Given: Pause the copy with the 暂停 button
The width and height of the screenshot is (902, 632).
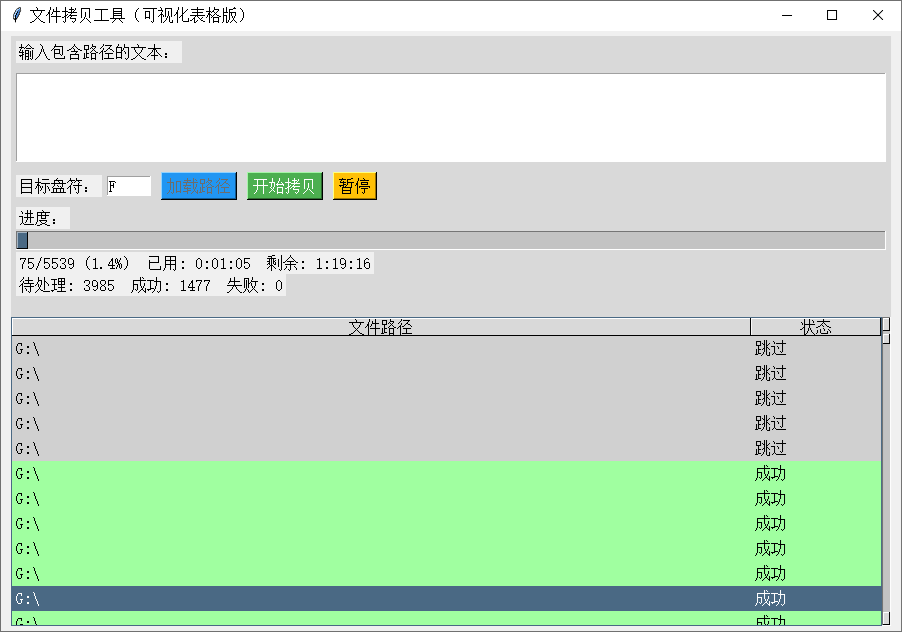Looking at the screenshot, I should 354,186.
